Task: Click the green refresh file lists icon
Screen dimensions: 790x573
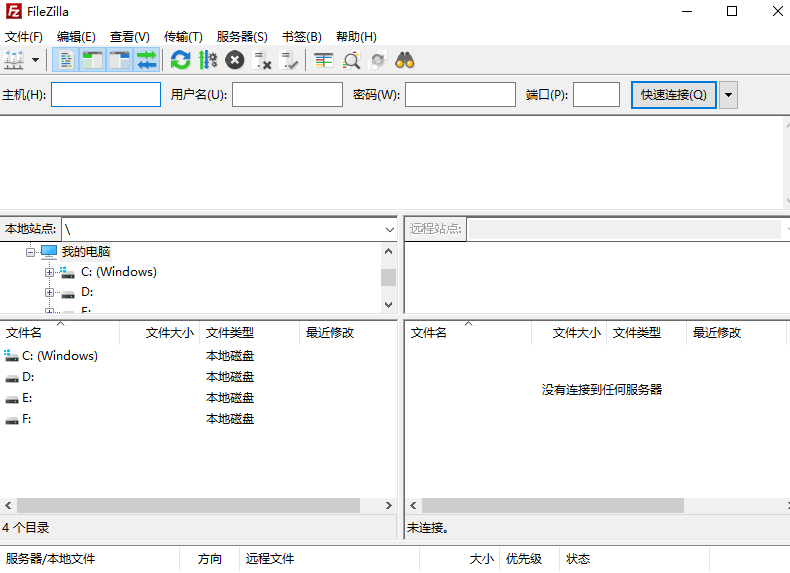Action: (180, 60)
